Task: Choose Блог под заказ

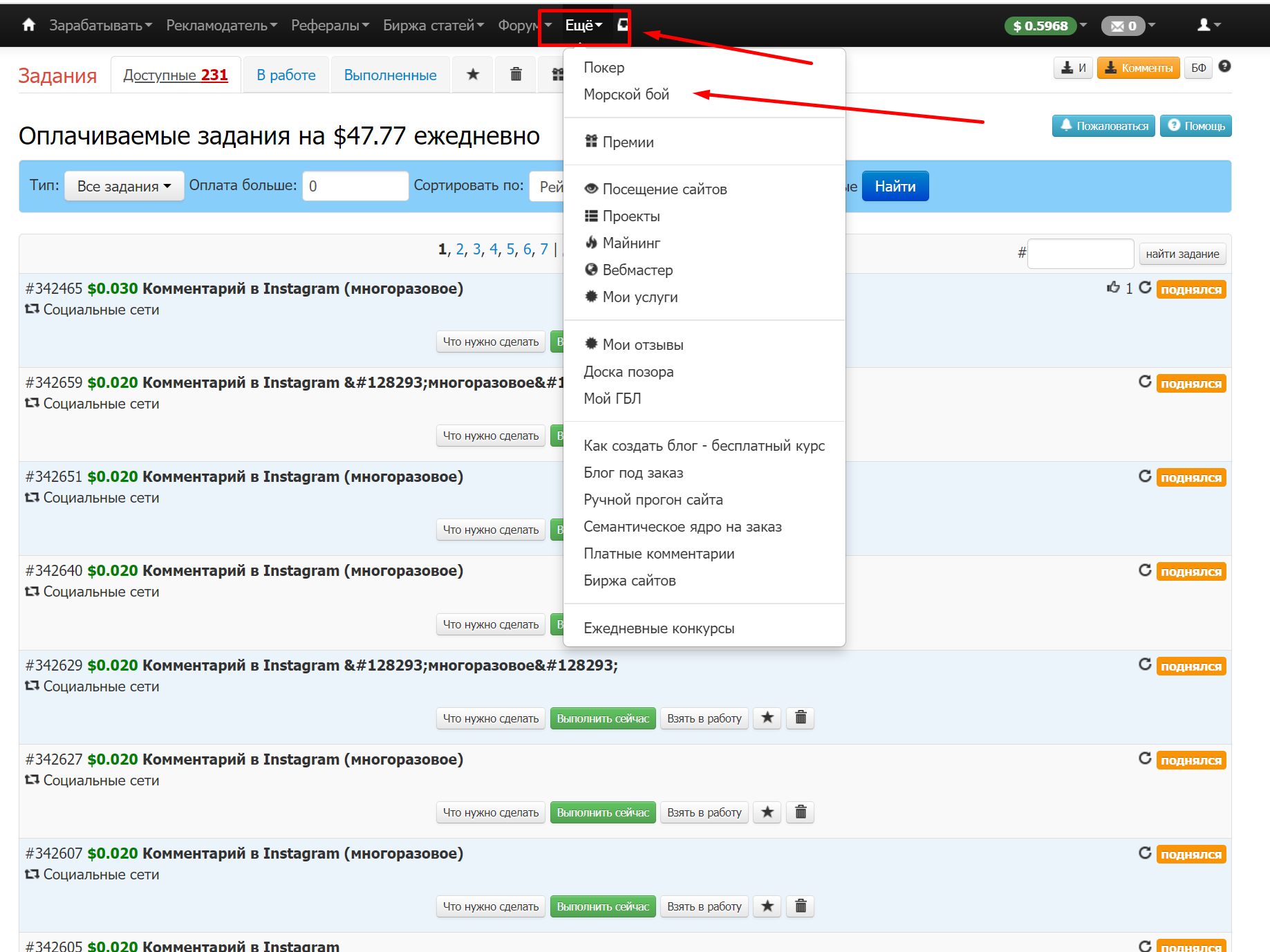Action: coord(633,473)
